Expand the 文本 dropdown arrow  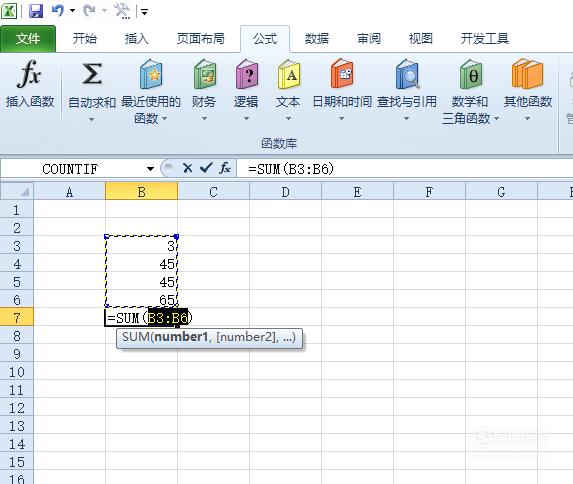[x=288, y=118]
